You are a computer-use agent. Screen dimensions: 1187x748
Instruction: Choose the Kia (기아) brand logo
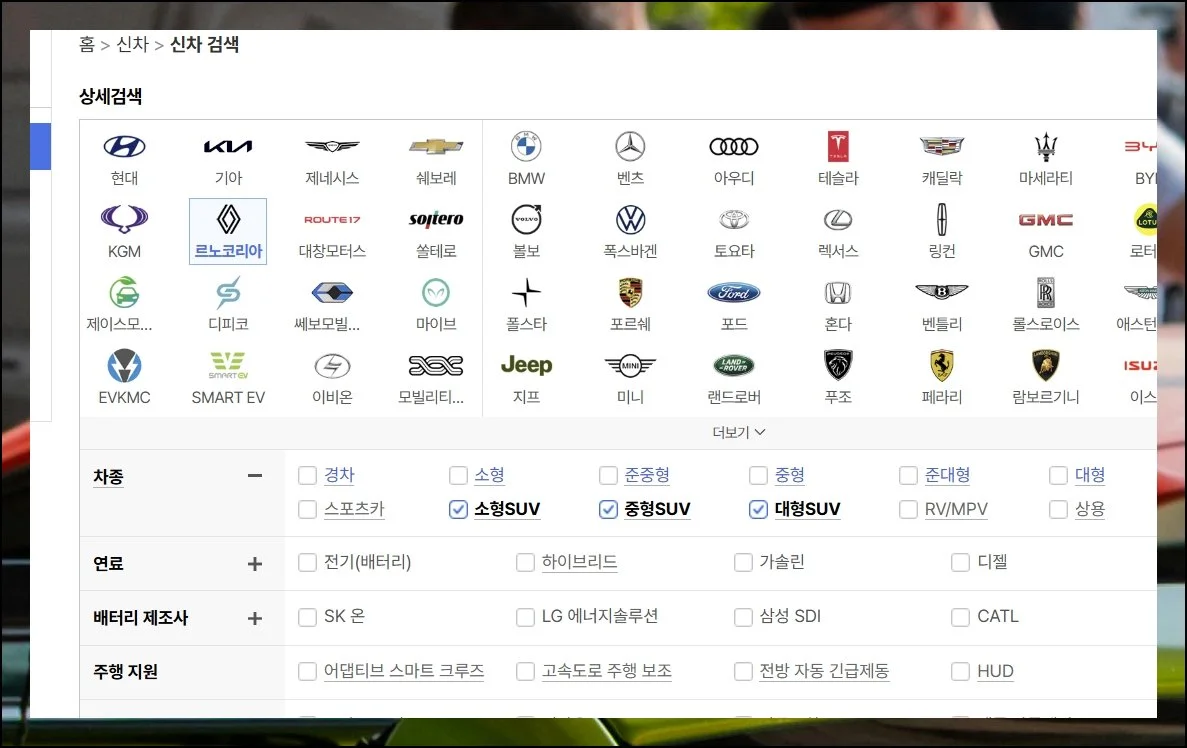click(228, 147)
